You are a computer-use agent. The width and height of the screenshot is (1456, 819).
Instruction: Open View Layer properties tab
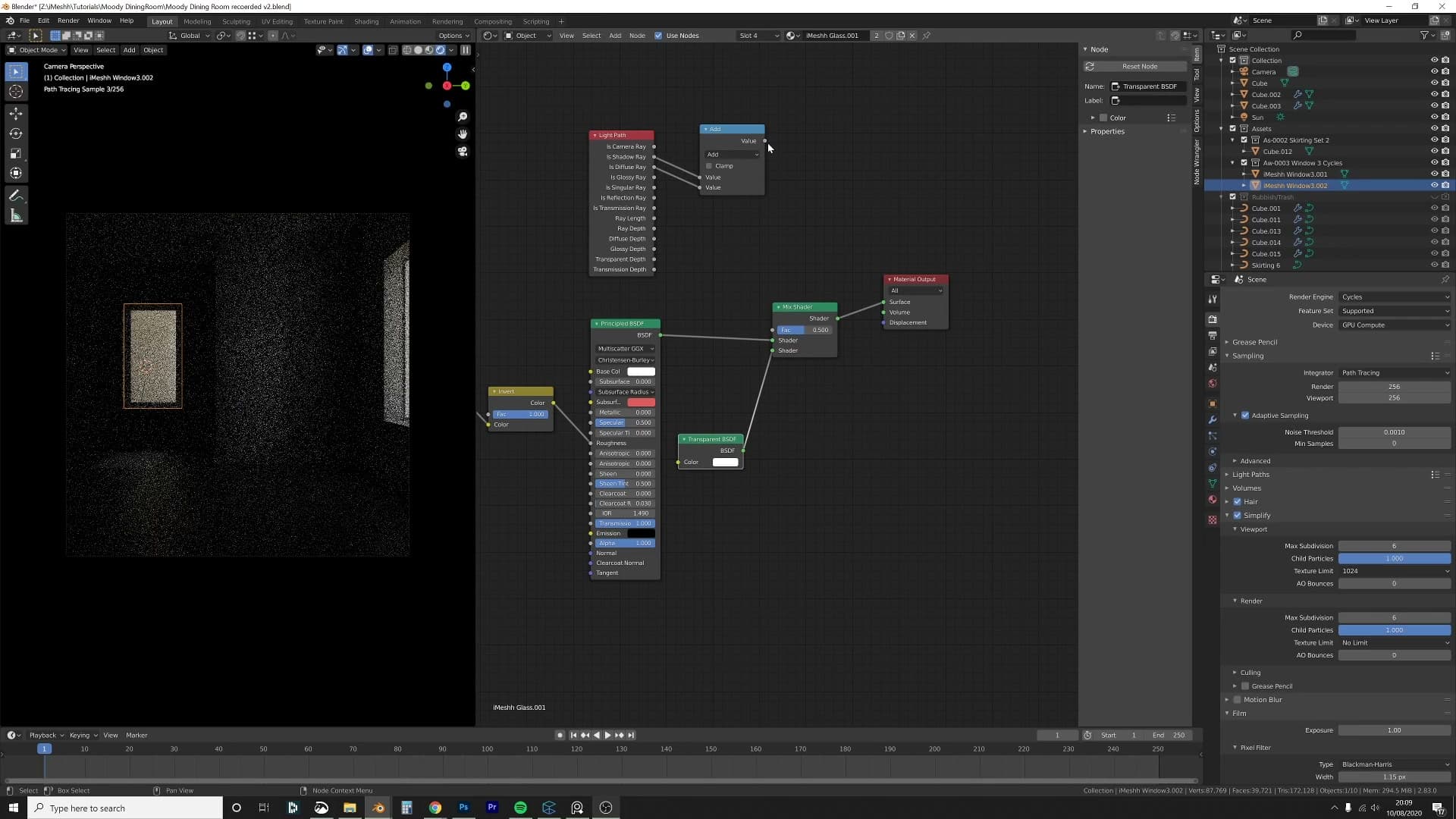[1213, 351]
